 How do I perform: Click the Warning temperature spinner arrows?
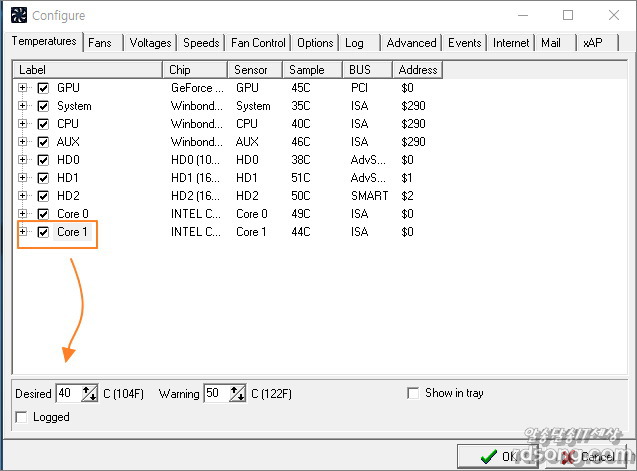(x=238, y=394)
